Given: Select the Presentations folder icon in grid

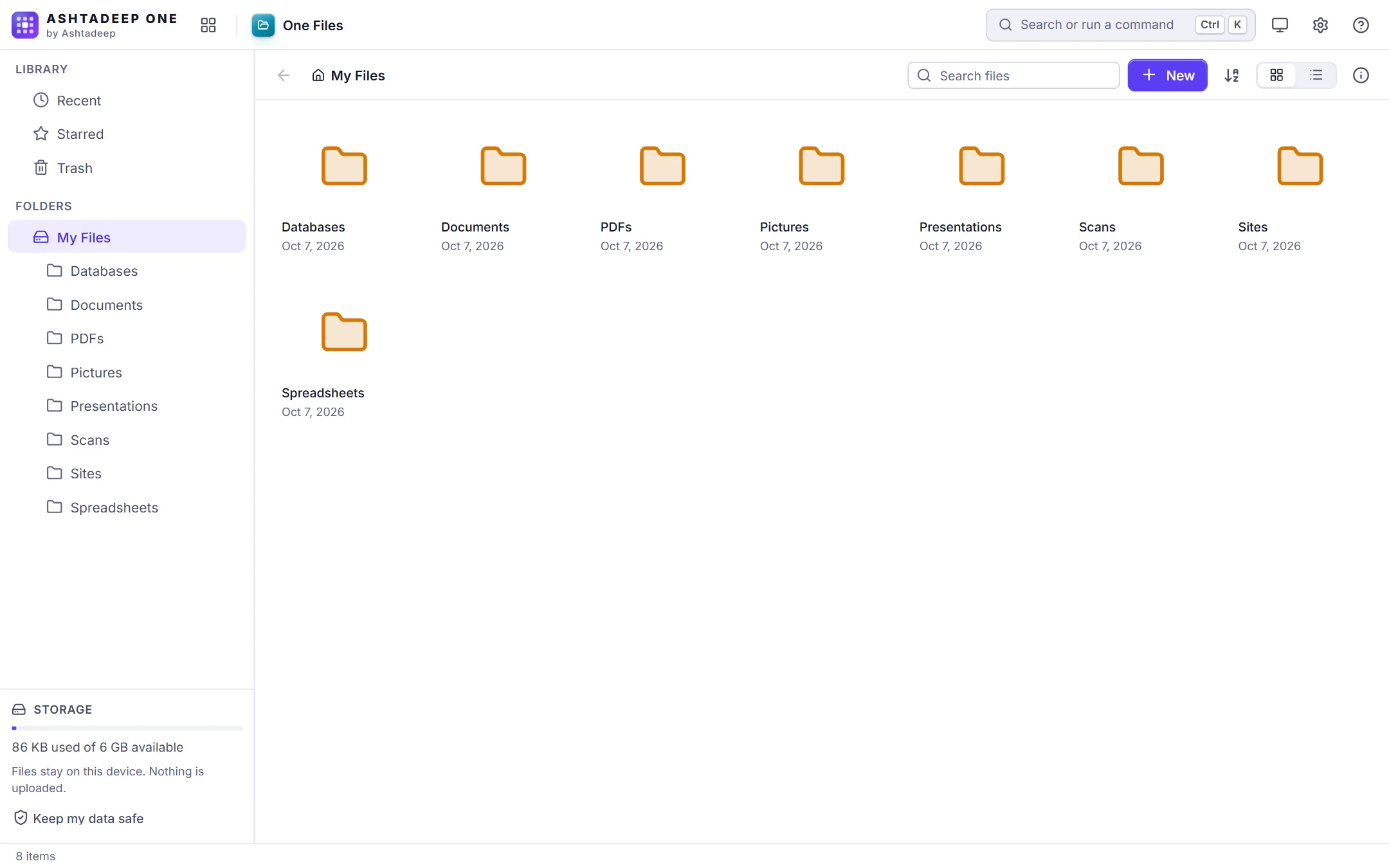Looking at the screenshot, I should point(981,166).
